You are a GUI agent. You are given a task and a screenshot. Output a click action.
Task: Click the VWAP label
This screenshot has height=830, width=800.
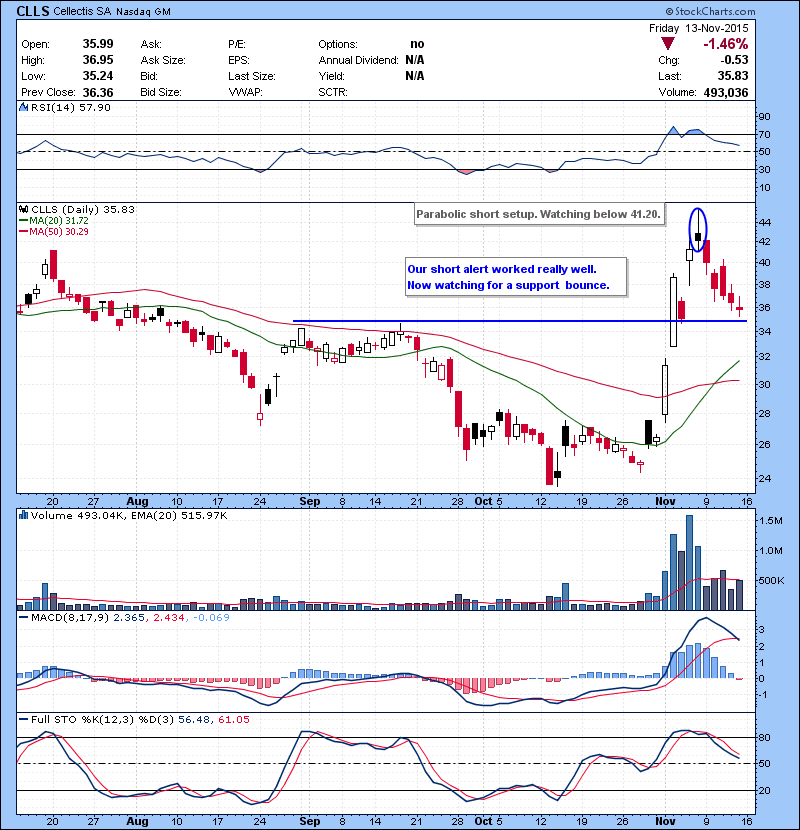click(245, 92)
